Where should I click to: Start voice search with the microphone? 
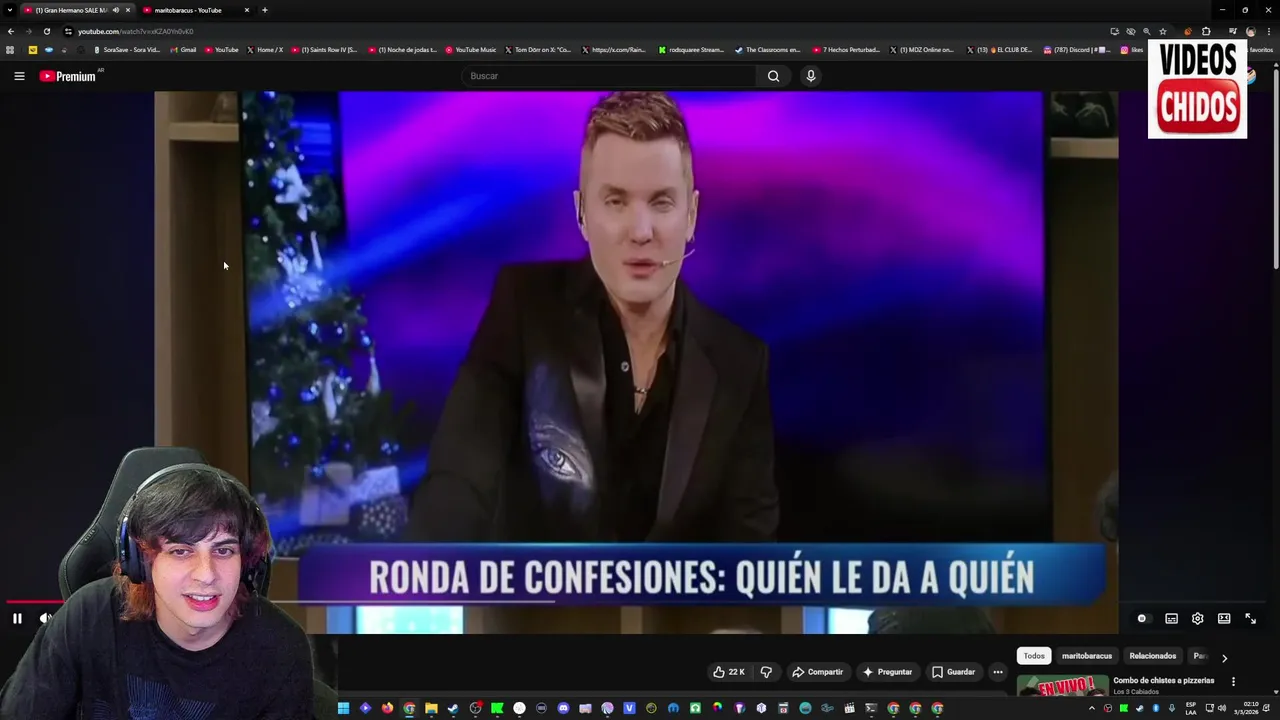pyautogui.click(x=811, y=76)
